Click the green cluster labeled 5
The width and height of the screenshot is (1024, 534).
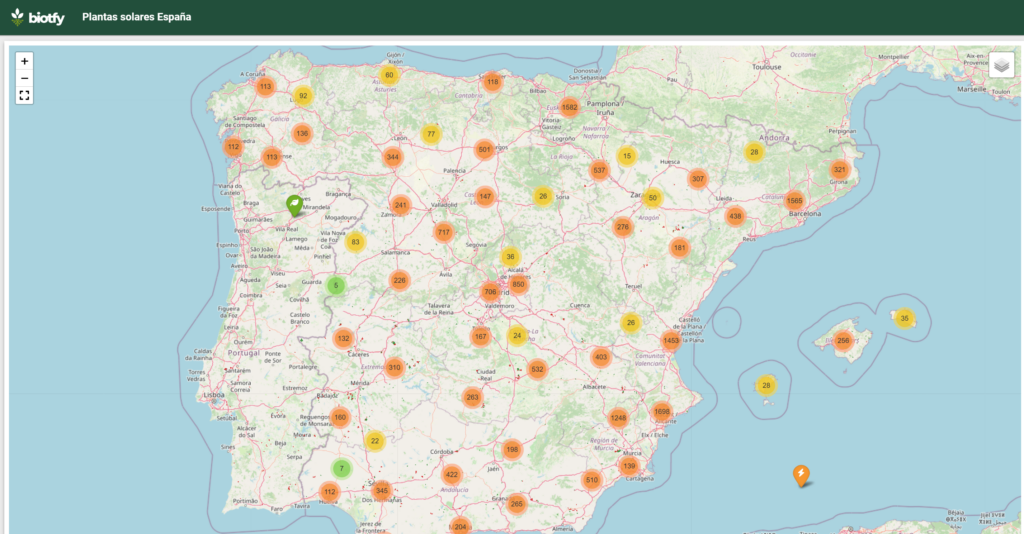click(x=336, y=286)
